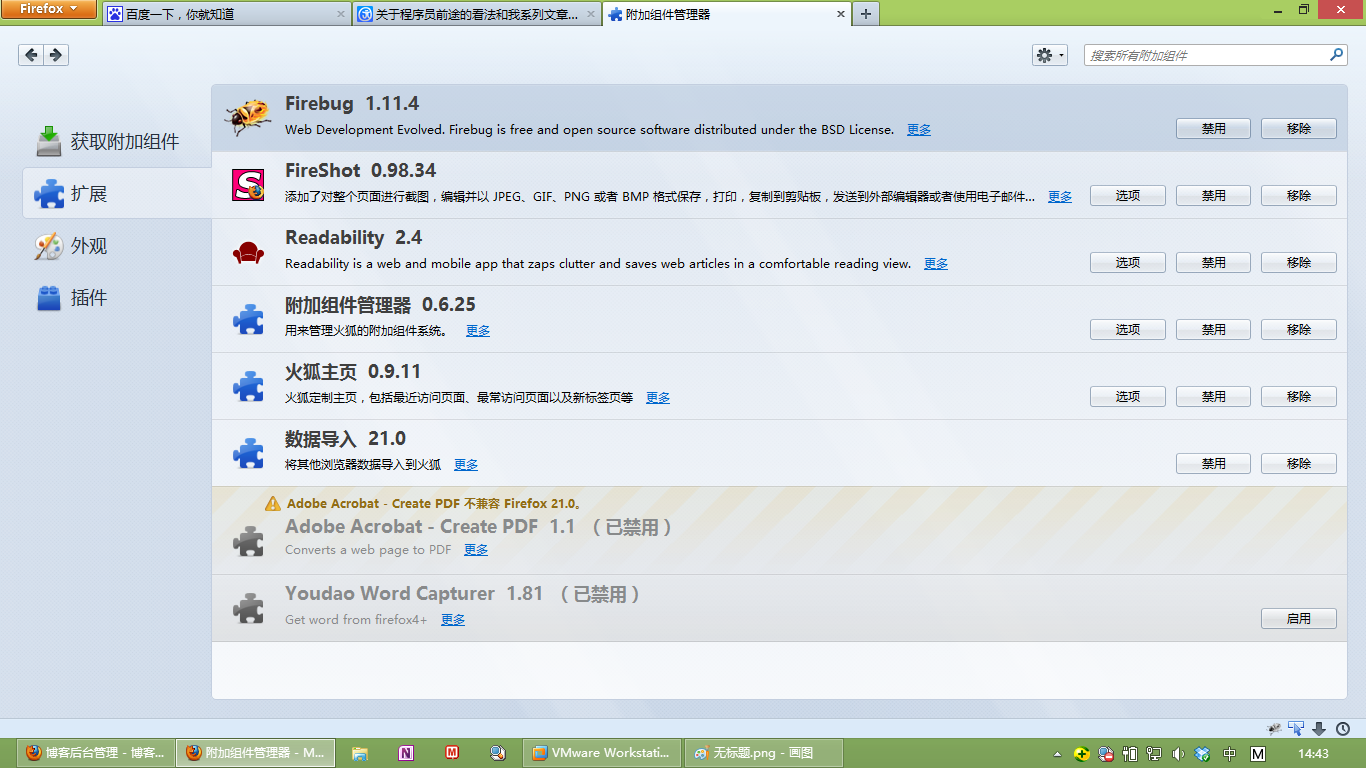Select 获取附加组件 in sidebar
Screen dimensions: 1366x768
pos(116,142)
